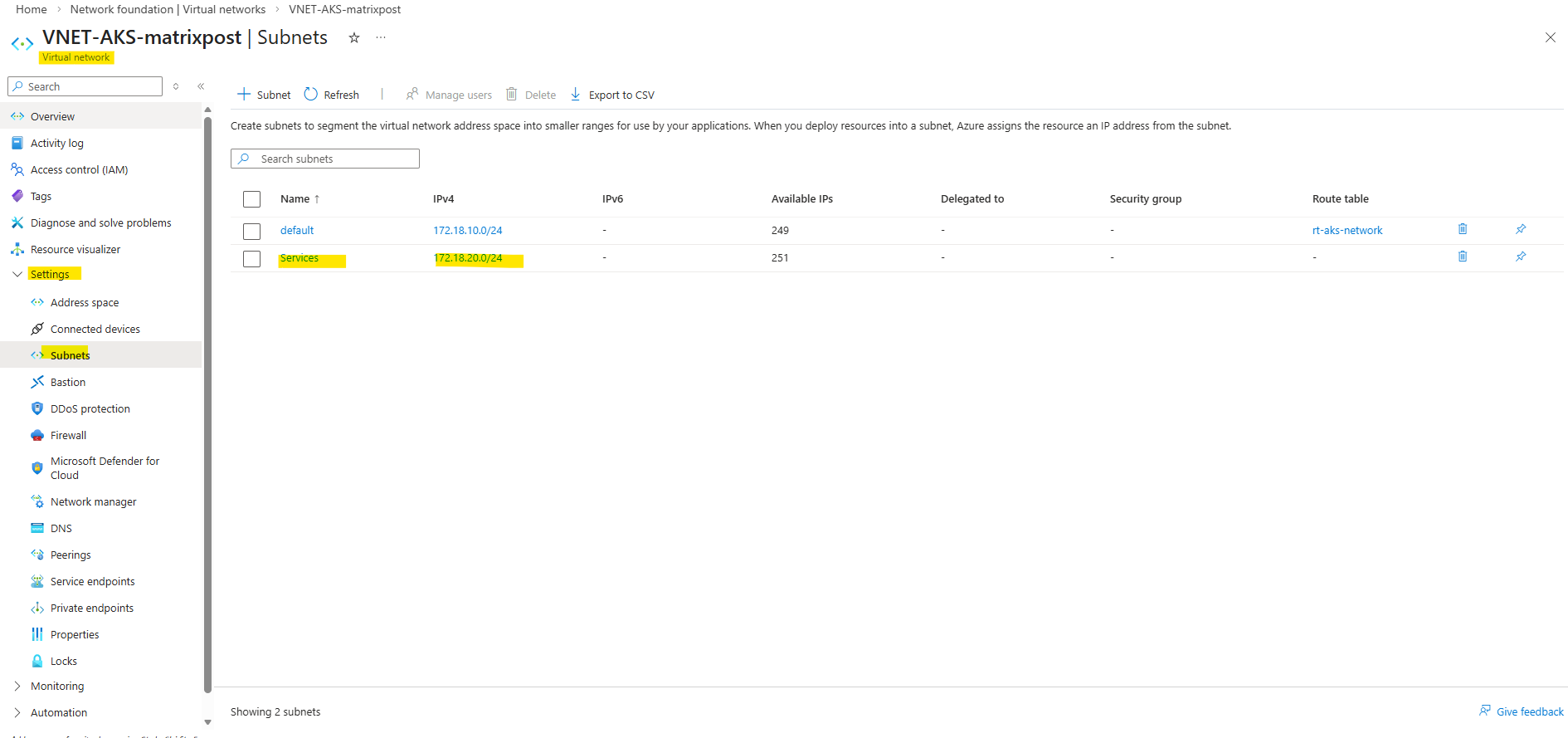
Task: Click the favorite star icon beside the title
Action: coord(354,38)
